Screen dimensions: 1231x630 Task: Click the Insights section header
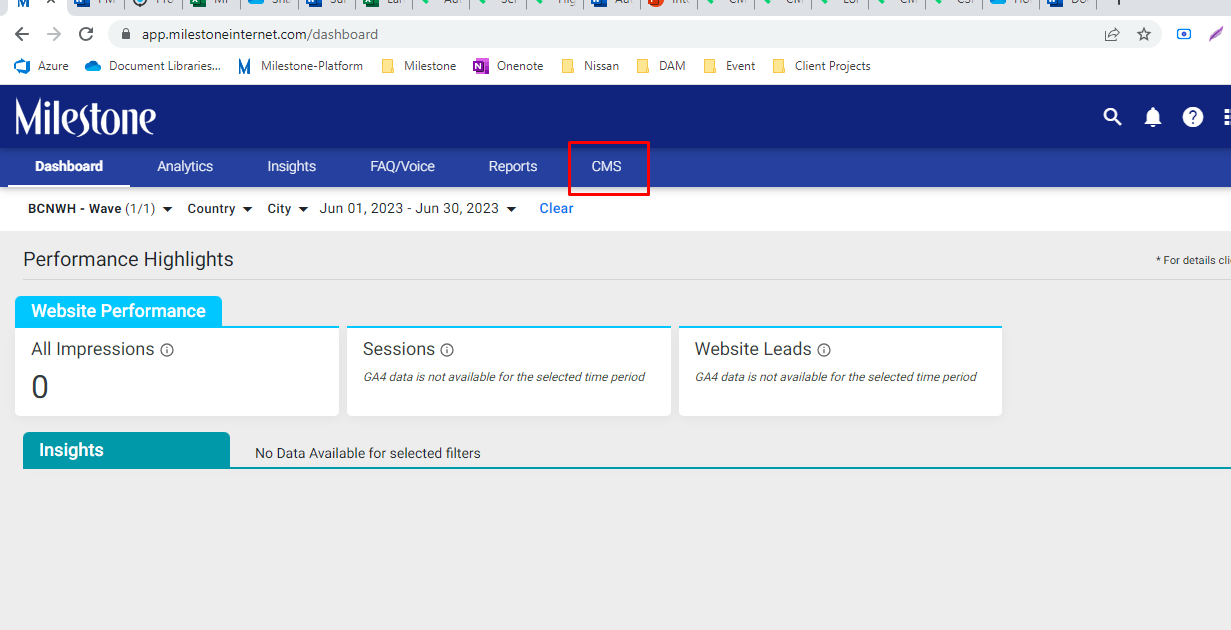click(x=126, y=450)
